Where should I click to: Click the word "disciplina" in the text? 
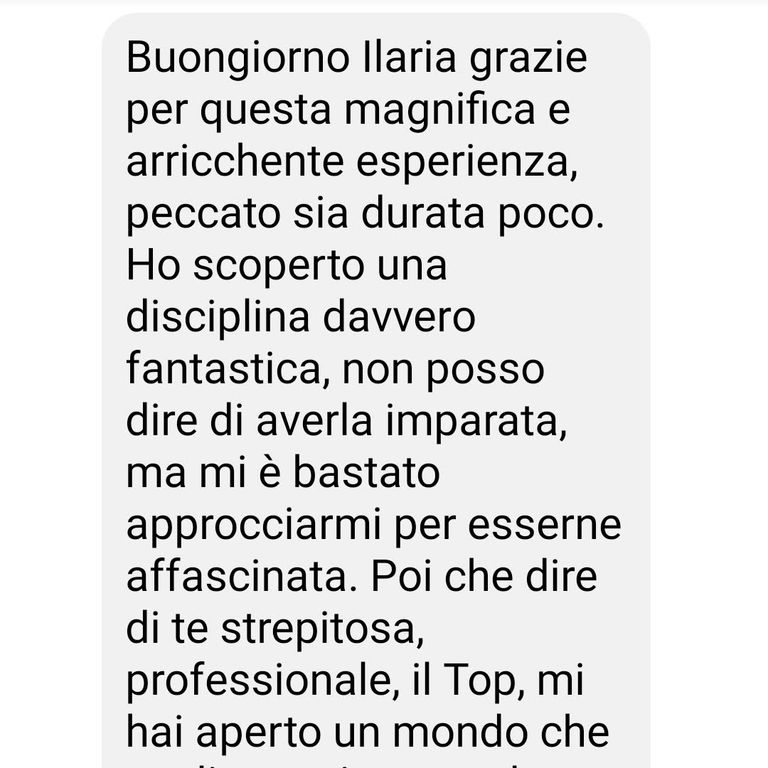(x=218, y=319)
